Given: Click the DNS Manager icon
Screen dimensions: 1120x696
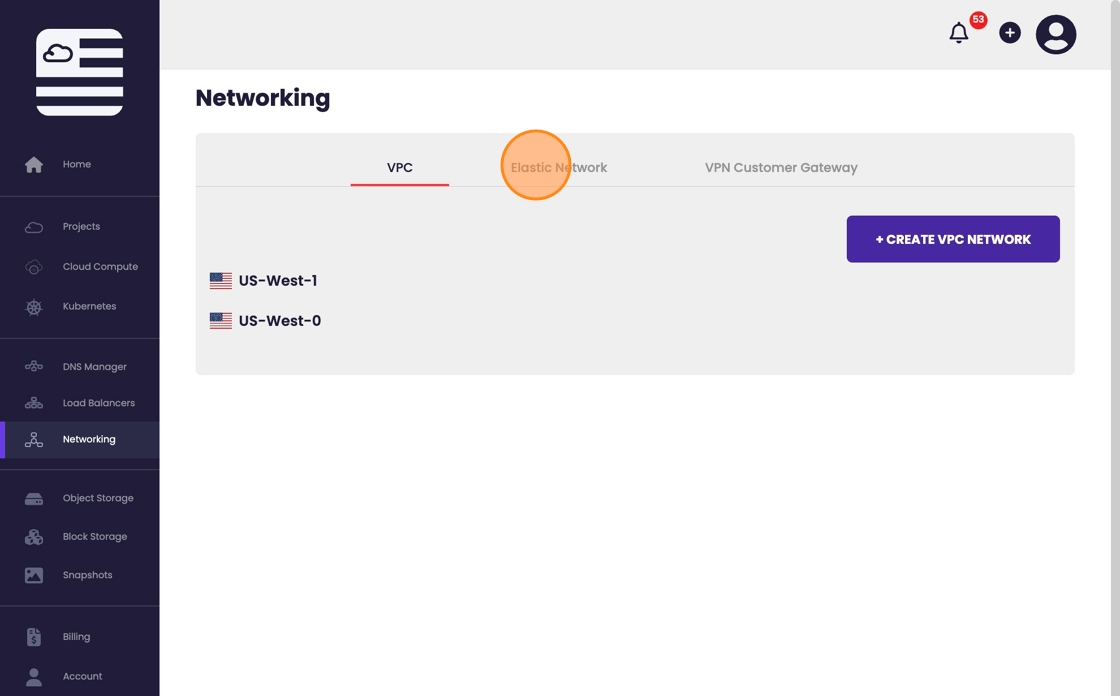Looking at the screenshot, I should (34, 367).
